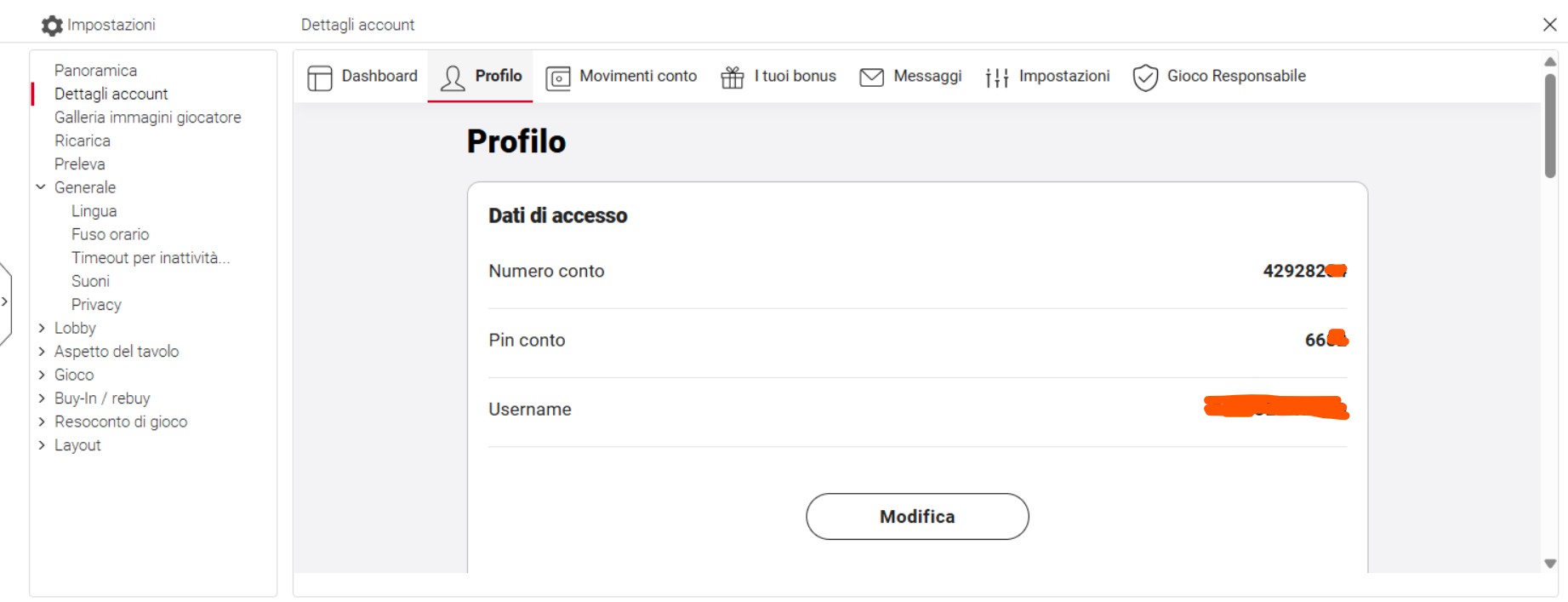
Task: Click the scrollbar down arrow
Action: click(x=1550, y=564)
